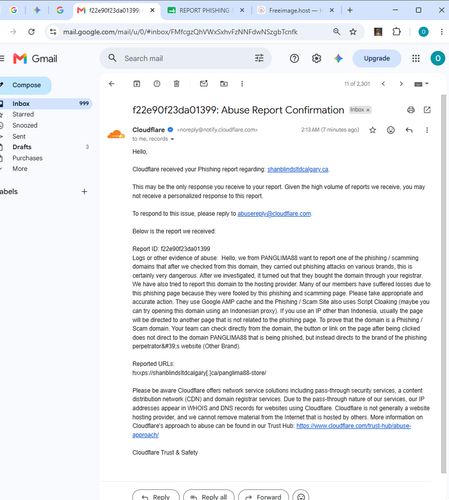The width and height of the screenshot is (449, 500).
Task: Mark email as unread
Action: [x=204, y=84]
